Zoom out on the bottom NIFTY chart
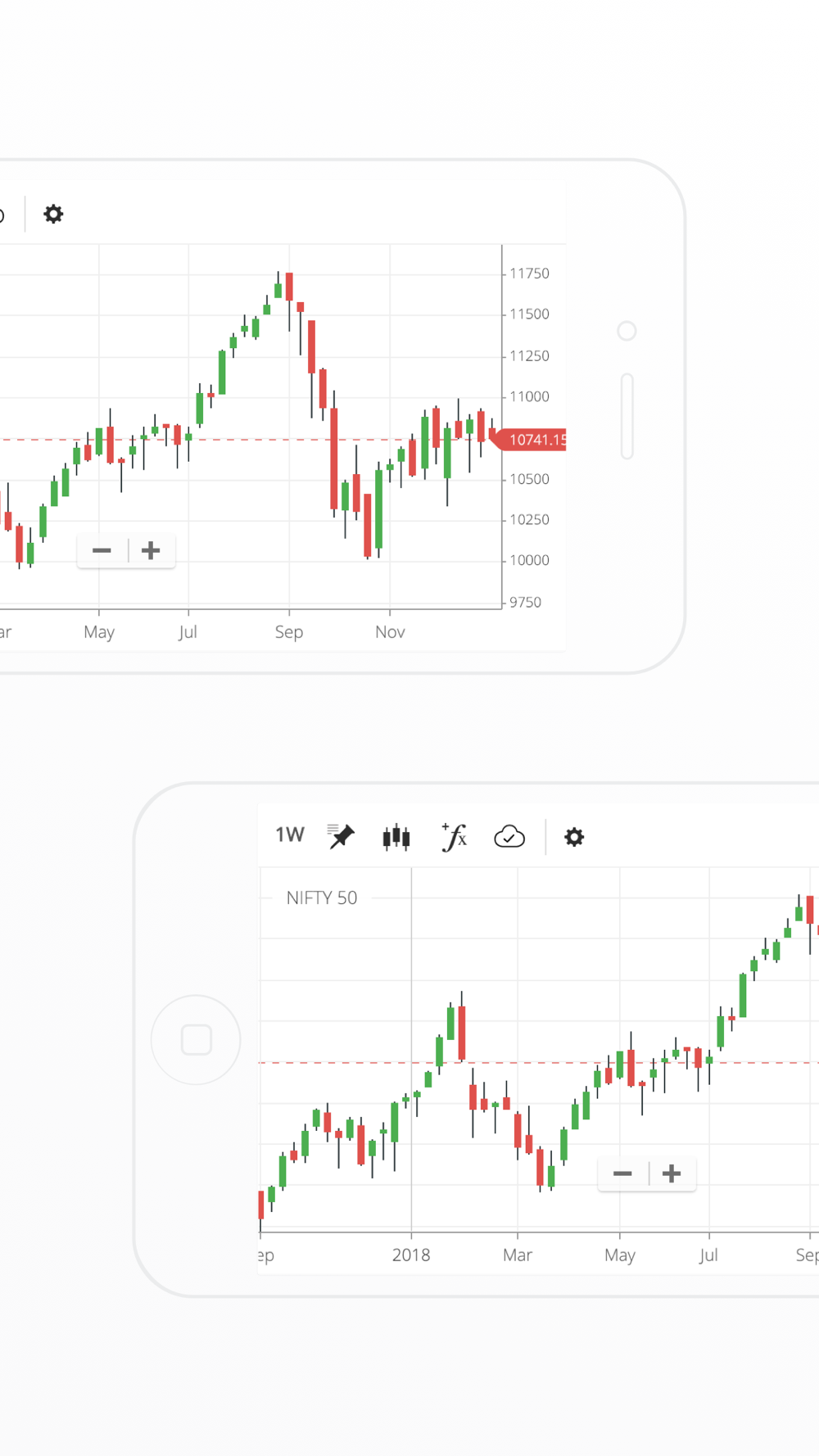819x1456 pixels. coord(622,1174)
